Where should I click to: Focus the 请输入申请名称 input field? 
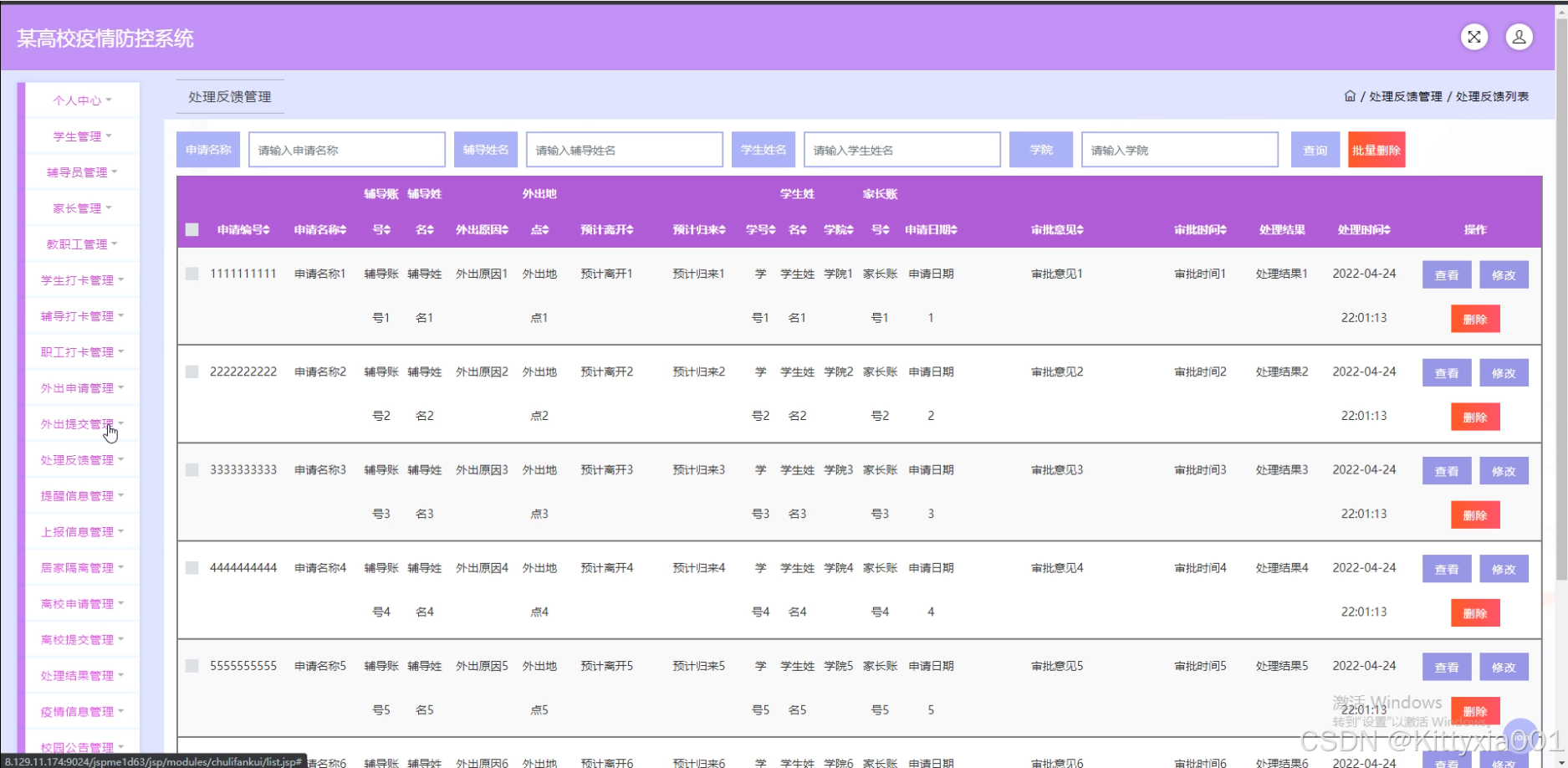click(346, 150)
